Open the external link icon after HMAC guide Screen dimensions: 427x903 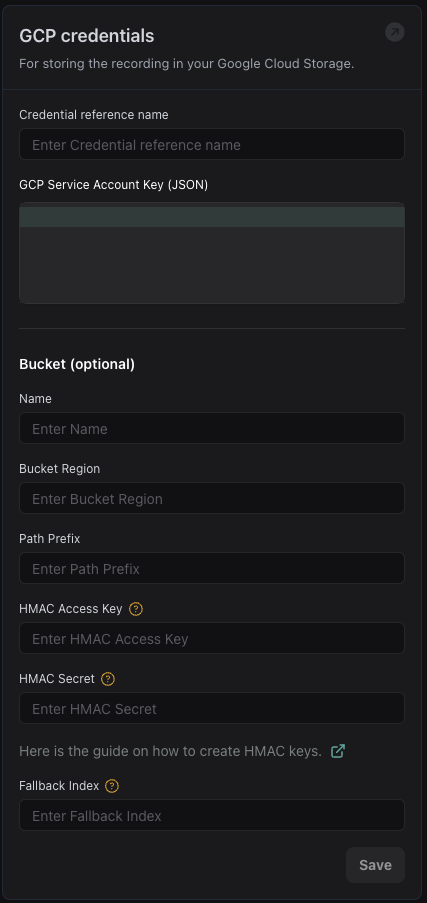[x=338, y=751]
